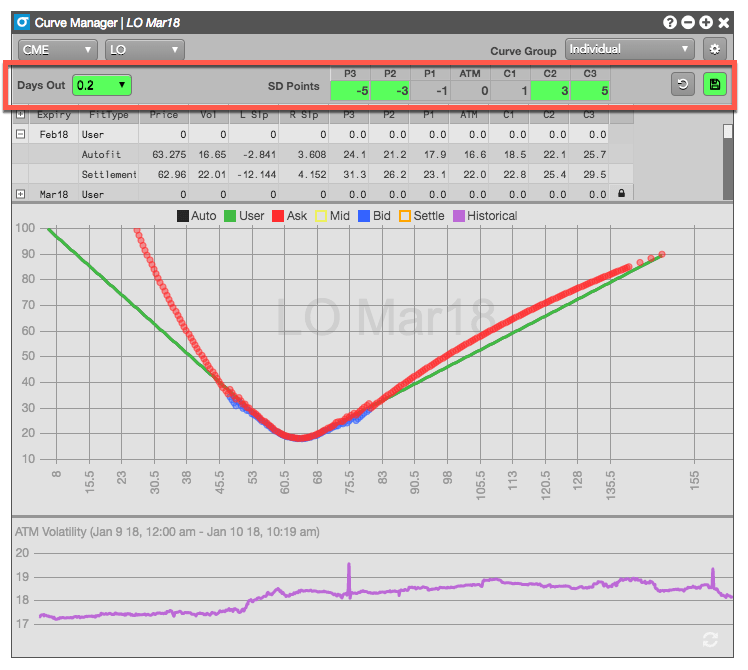The width and height of the screenshot is (748, 670).
Task: Click Autofit P3 cell 24.1
Action: pos(349,154)
